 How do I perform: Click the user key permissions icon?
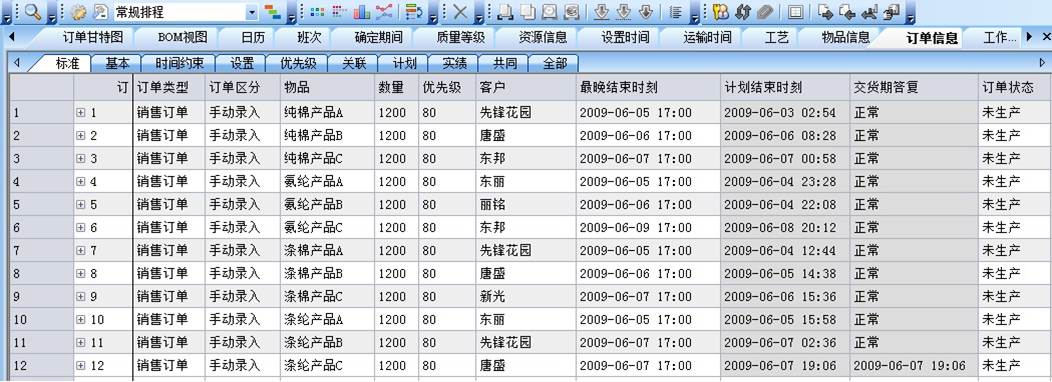click(x=721, y=11)
